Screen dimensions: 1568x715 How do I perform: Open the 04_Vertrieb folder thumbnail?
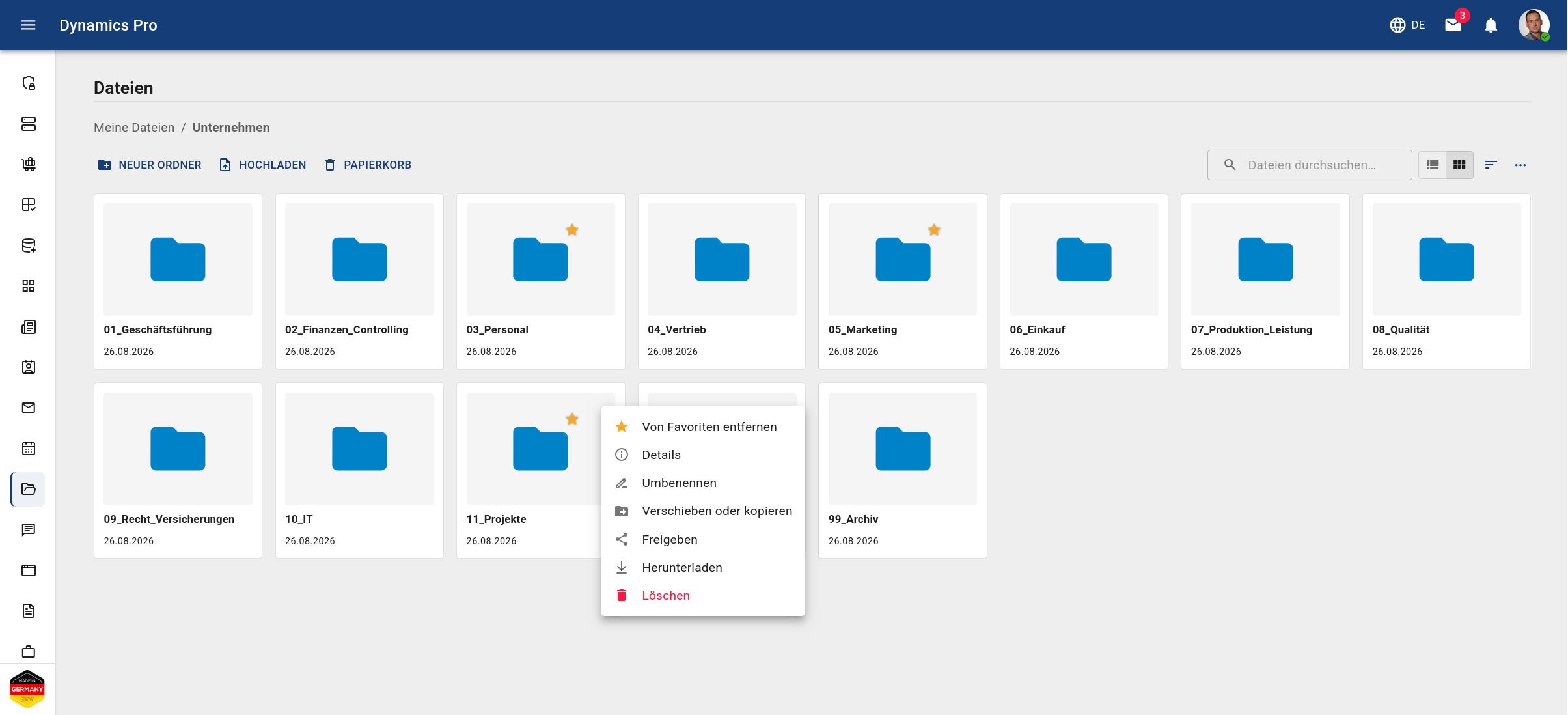click(x=722, y=259)
